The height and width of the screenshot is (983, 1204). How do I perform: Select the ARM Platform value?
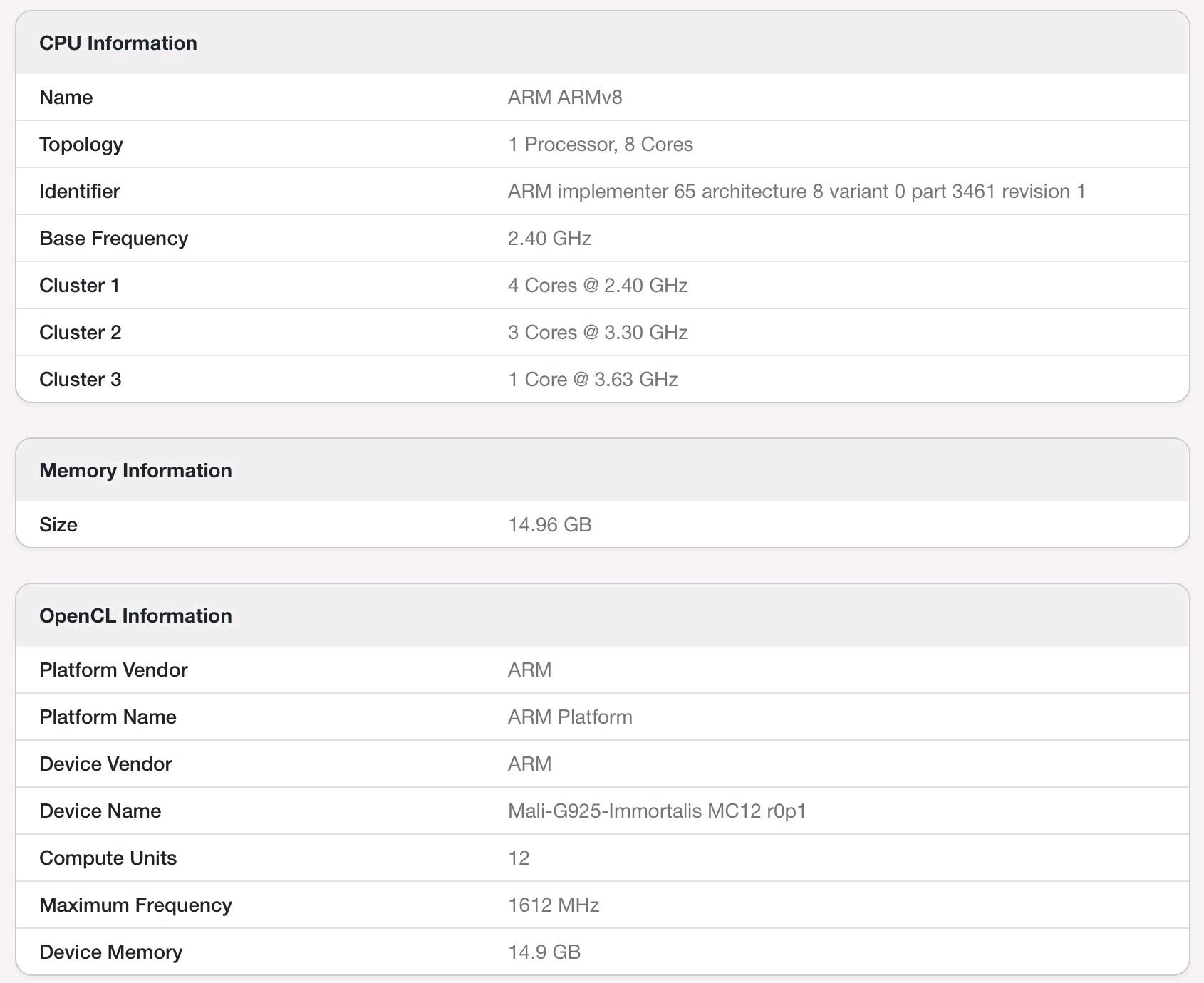click(x=570, y=717)
